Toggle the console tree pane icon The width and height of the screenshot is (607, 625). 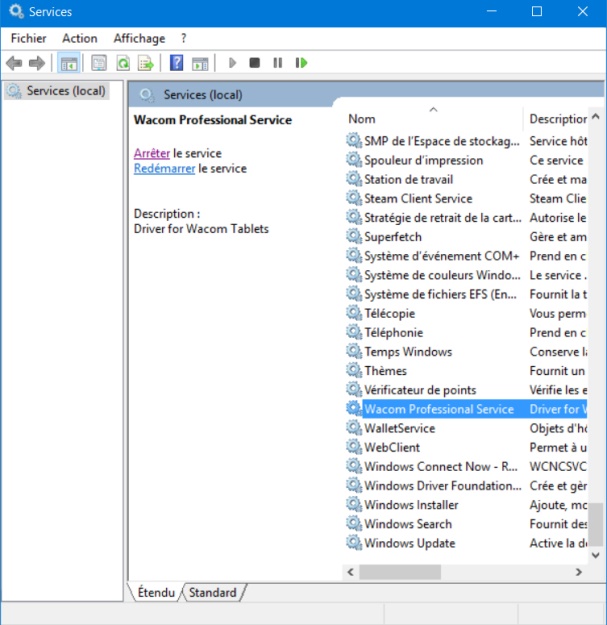(69, 63)
